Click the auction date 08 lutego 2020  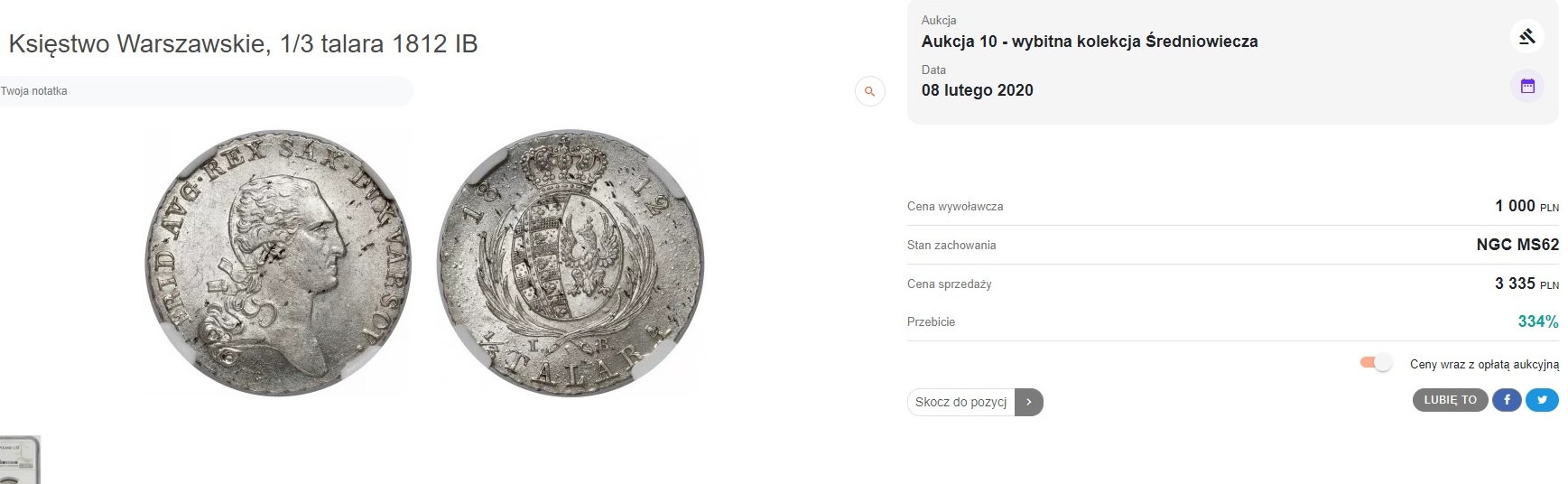[x=977, y=90]
